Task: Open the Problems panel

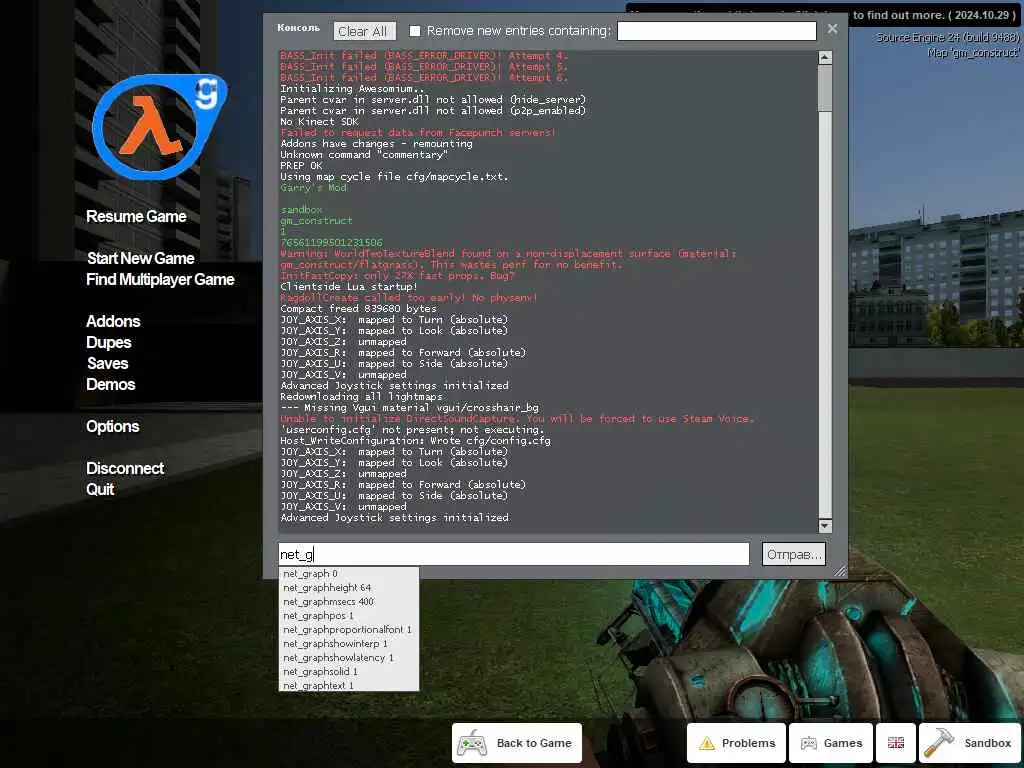Action: [736, 743]
